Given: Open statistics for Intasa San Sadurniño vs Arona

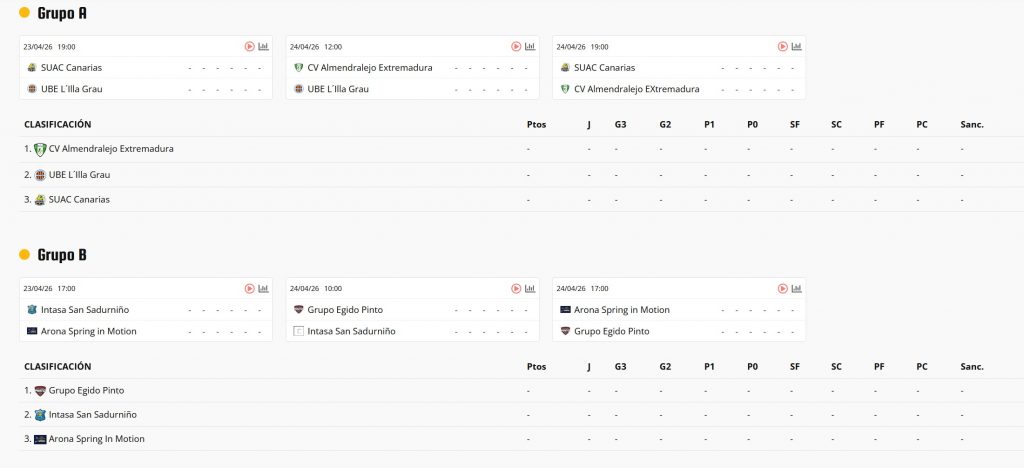Looking at the screenshot, I should pos(263,288).
